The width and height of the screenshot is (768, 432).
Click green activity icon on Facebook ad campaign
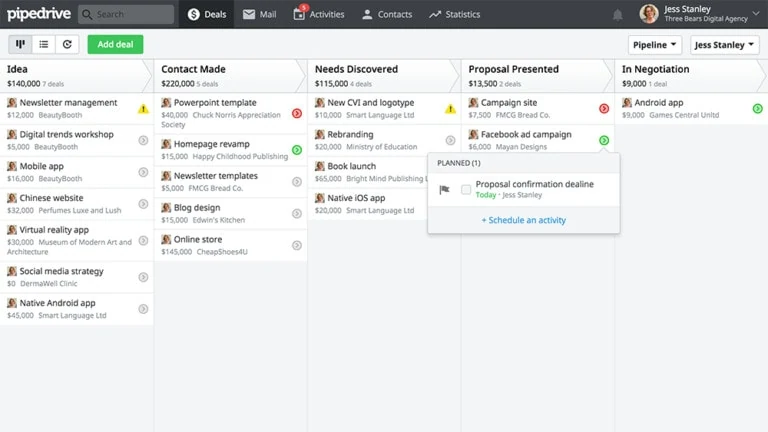(x=604, y=141)
